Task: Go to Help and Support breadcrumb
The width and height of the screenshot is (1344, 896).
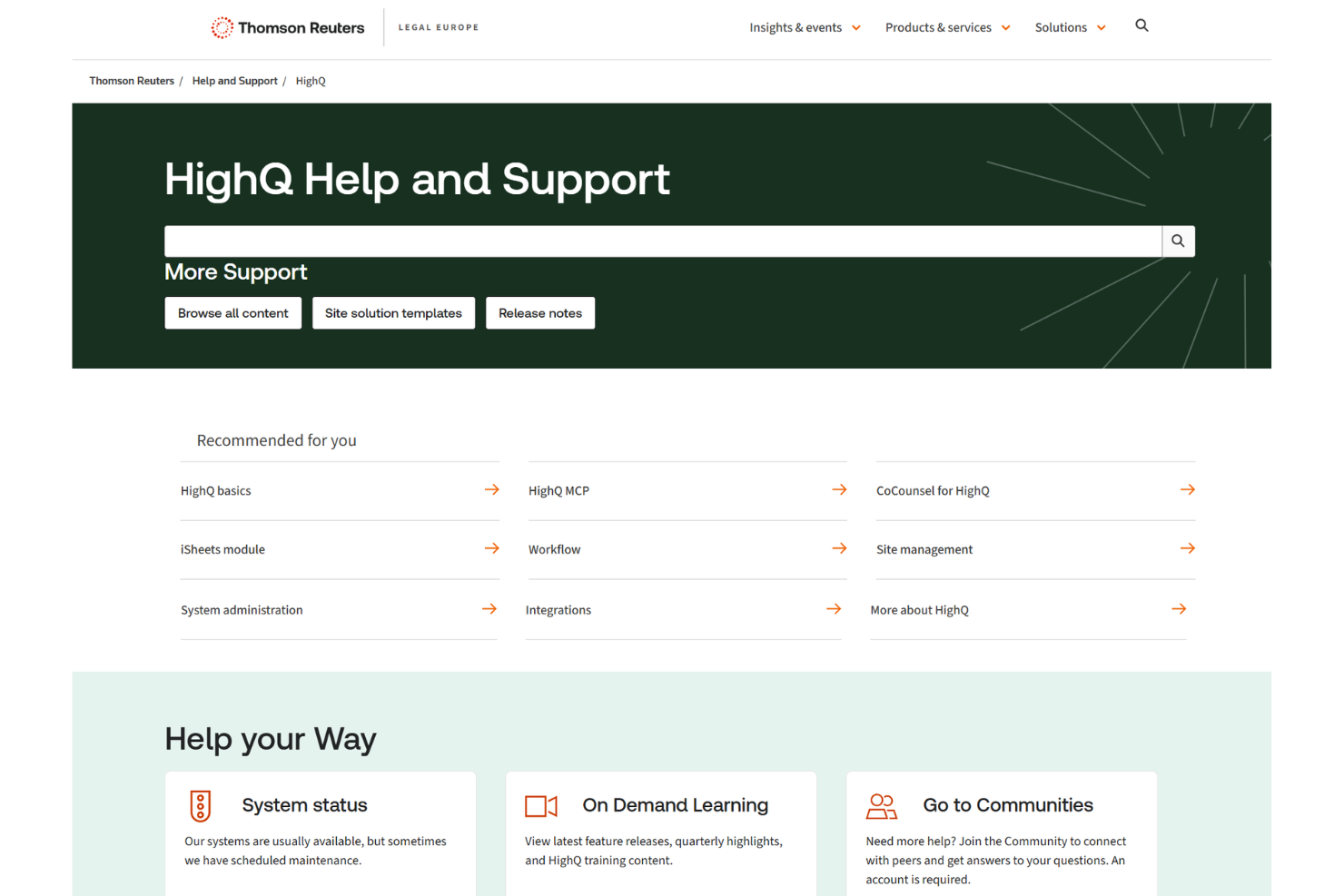Action: 234,81
